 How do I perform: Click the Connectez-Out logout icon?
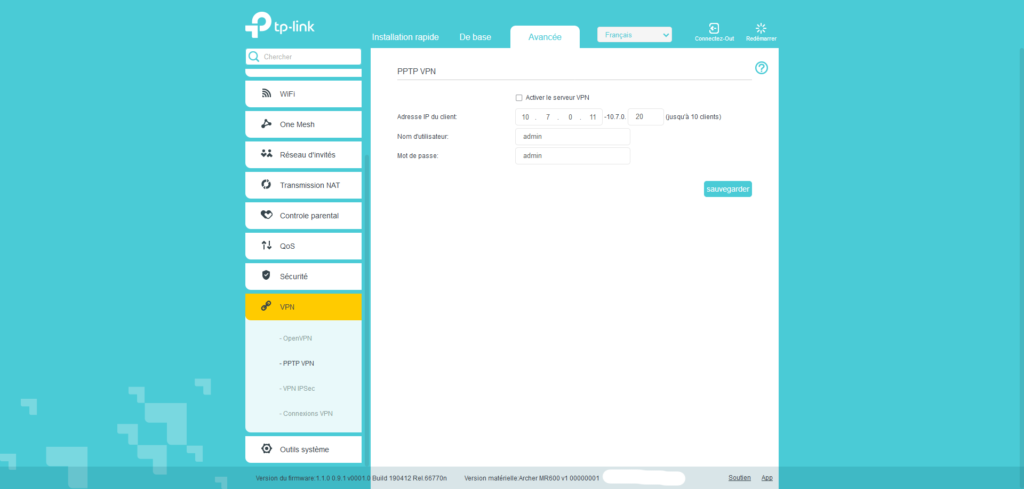714,28
